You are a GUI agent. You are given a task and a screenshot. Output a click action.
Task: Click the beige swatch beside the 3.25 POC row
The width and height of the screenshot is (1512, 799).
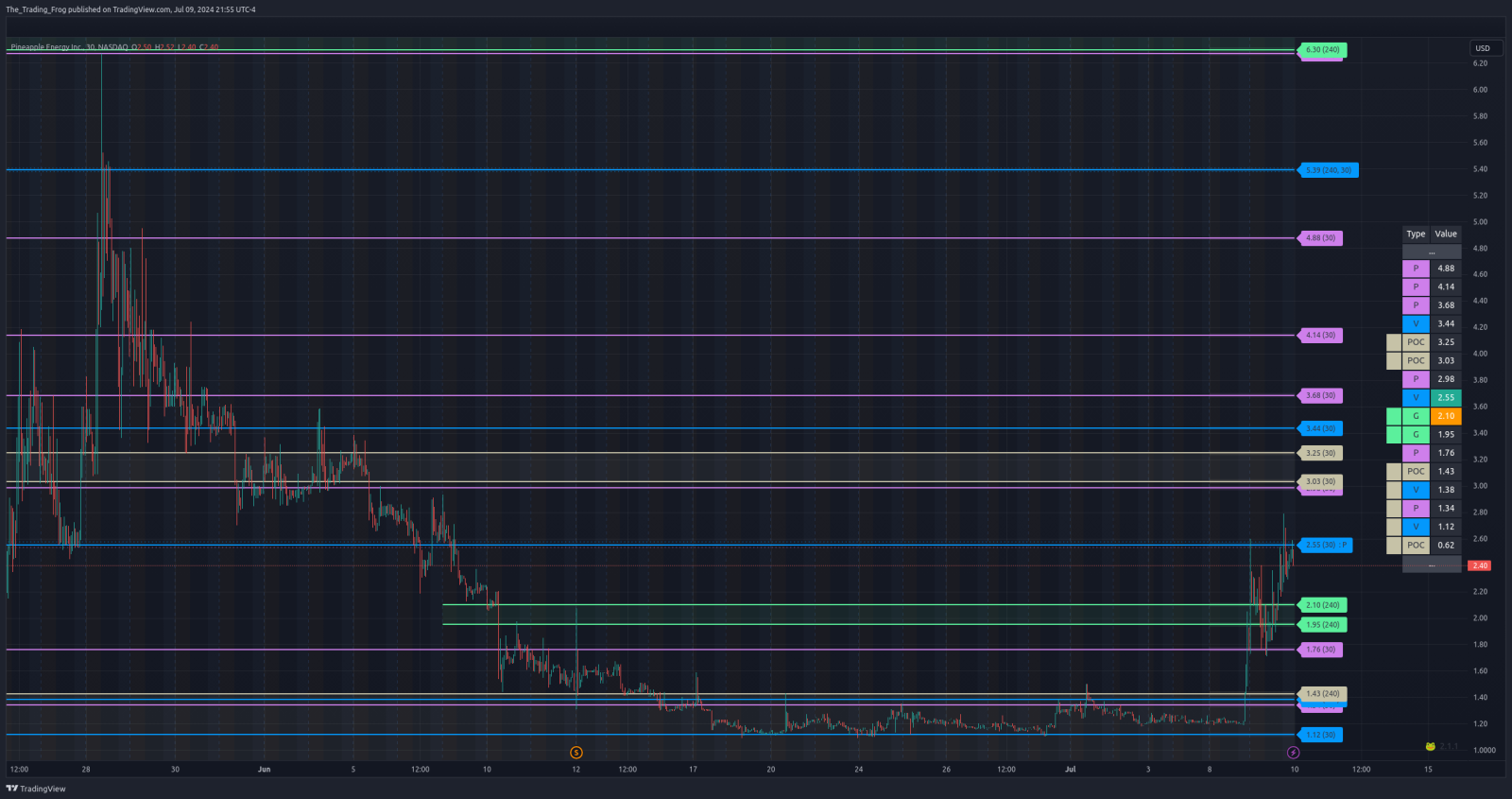[1394, 342]
